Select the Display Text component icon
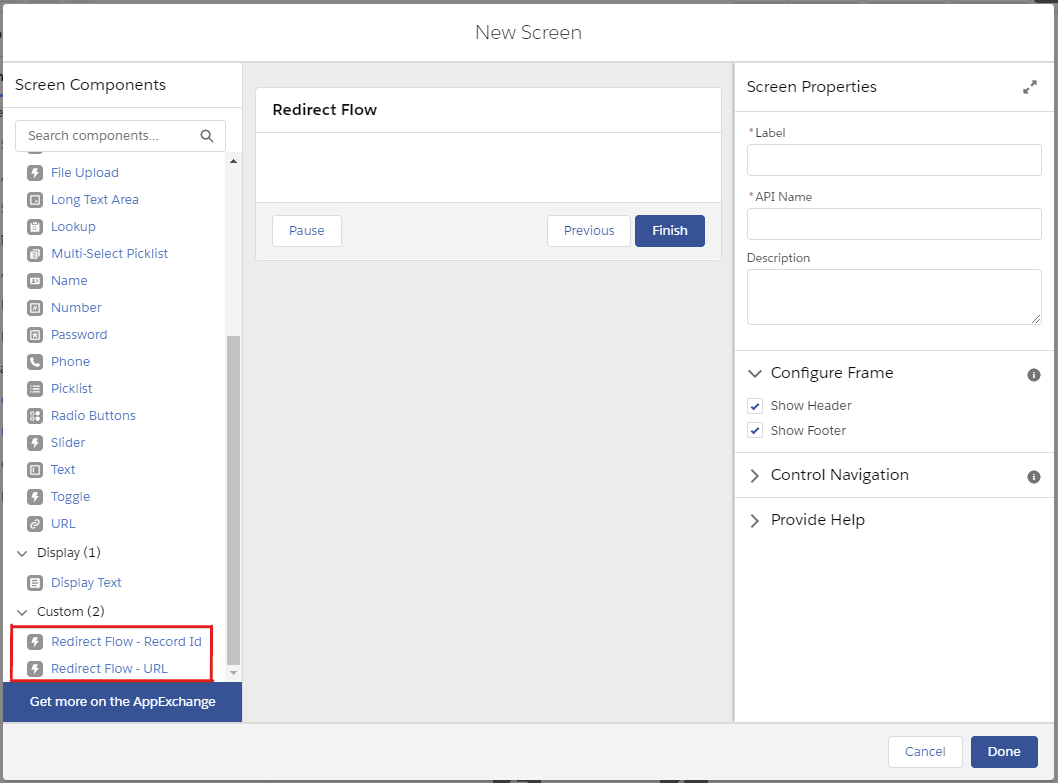 [37, 582]
